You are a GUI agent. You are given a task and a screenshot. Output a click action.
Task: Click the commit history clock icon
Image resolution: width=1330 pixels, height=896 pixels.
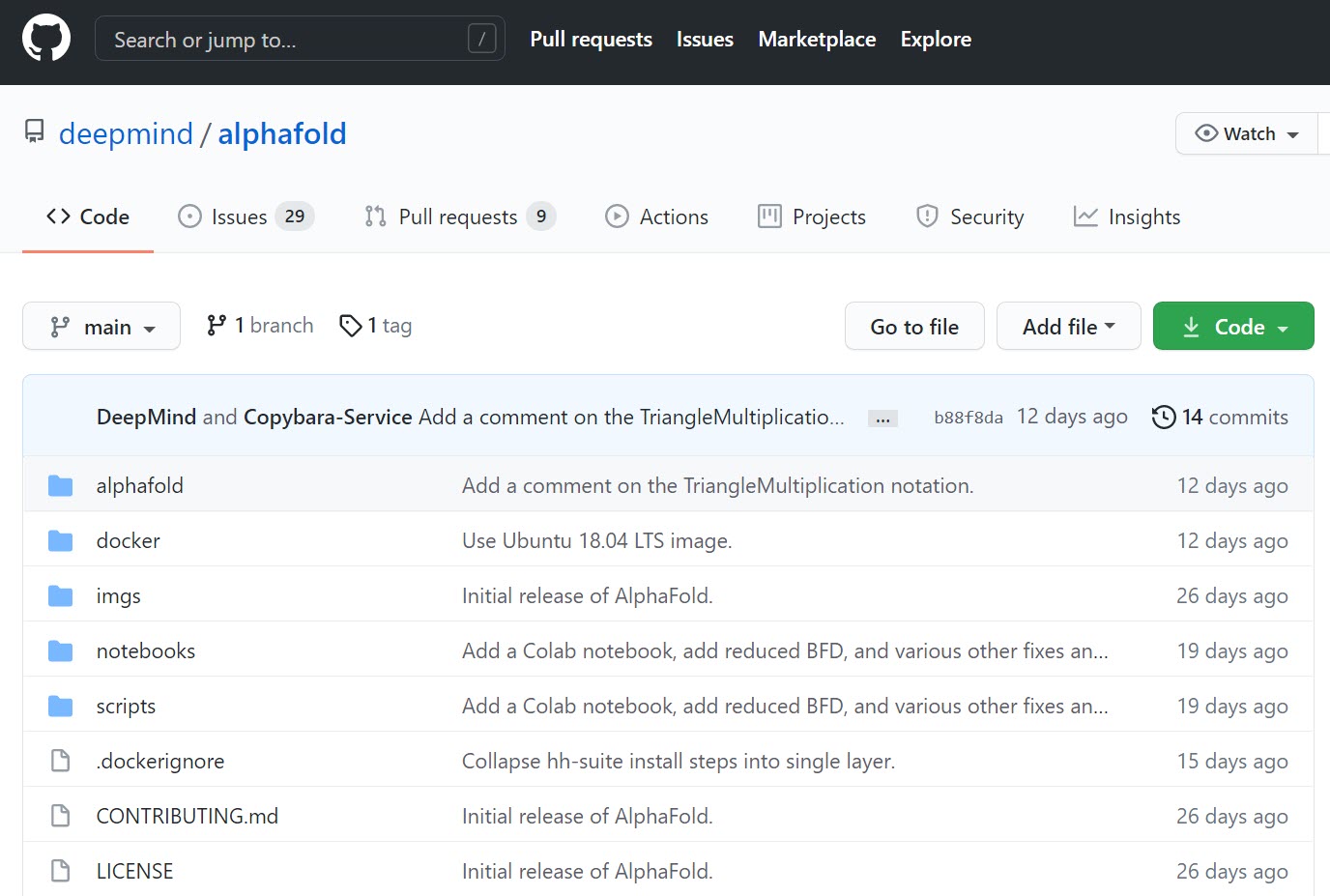(1164, 417)
